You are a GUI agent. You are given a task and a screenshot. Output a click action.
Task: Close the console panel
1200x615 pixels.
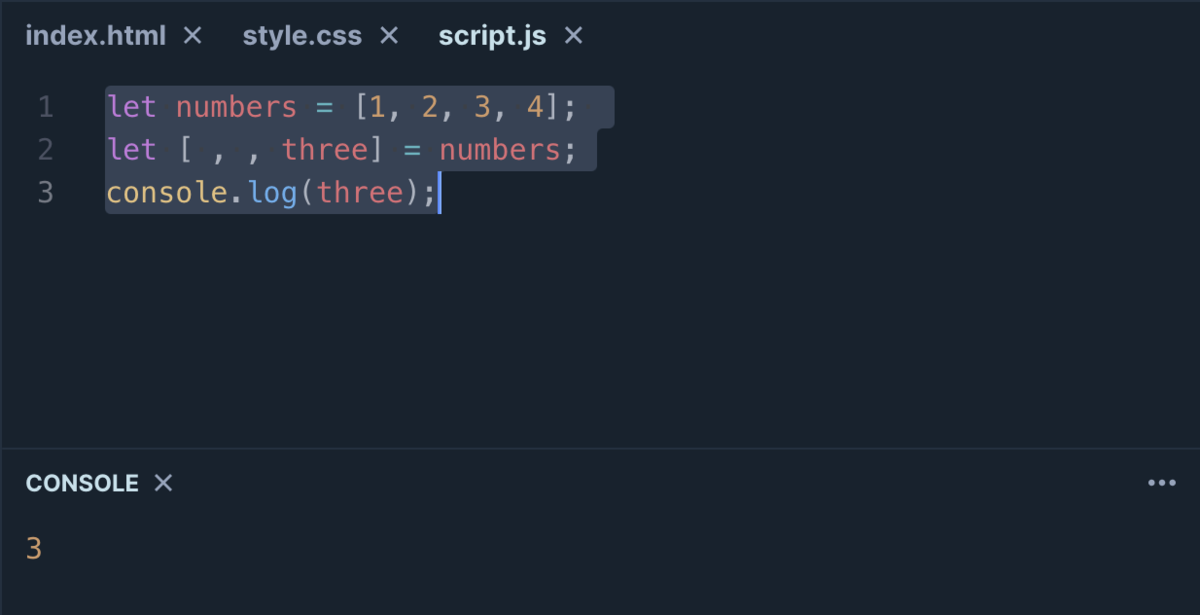[162, 483]
